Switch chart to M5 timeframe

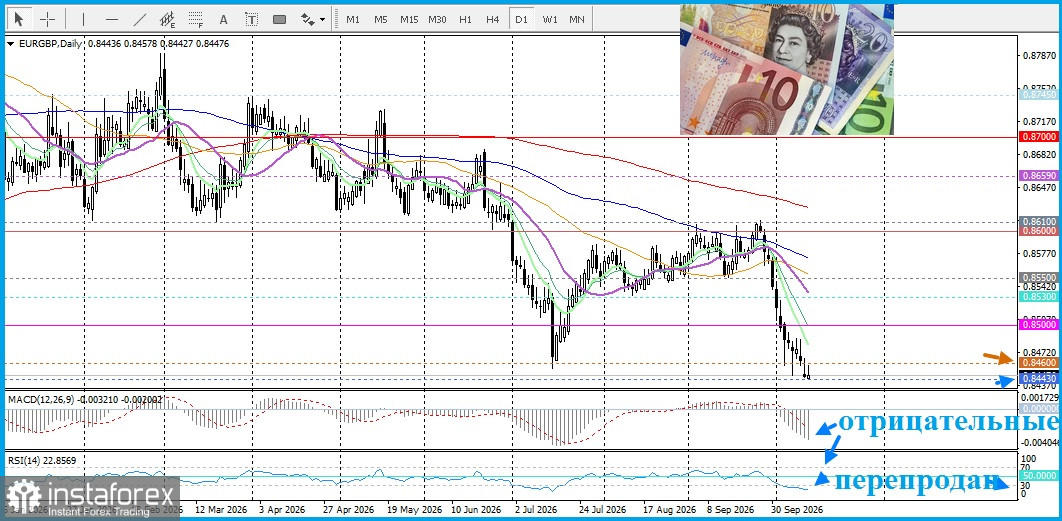381,19
